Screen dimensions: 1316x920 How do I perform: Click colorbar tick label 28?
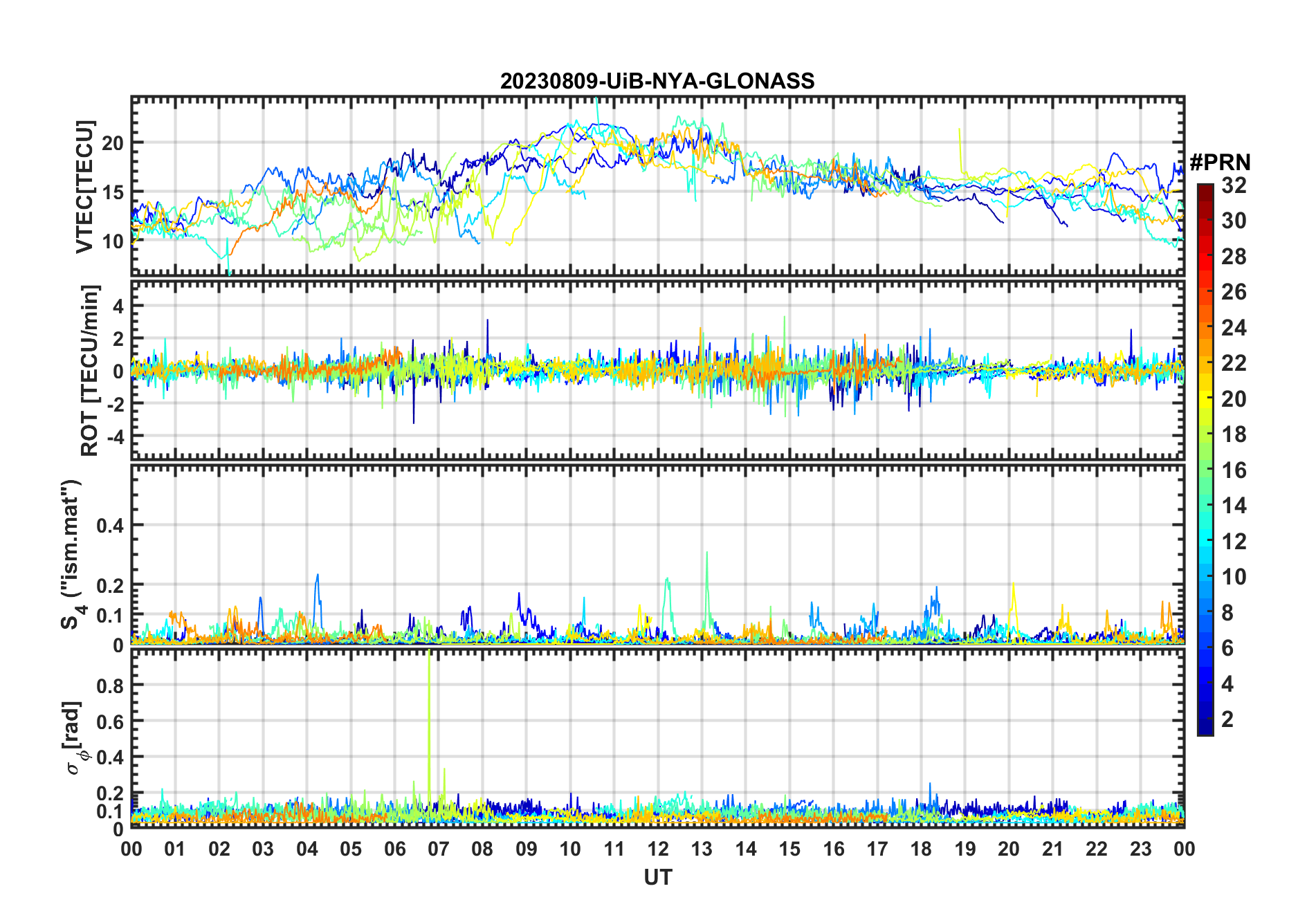click(1234, 257)
